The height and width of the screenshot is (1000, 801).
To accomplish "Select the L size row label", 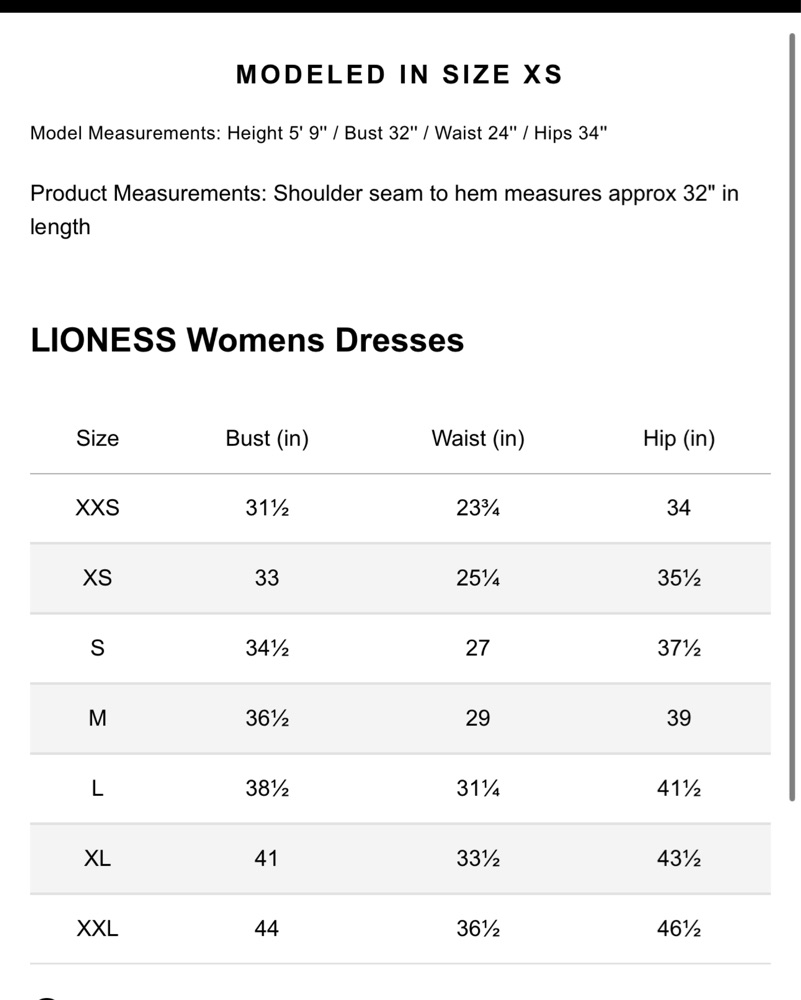I will [98, 788].
